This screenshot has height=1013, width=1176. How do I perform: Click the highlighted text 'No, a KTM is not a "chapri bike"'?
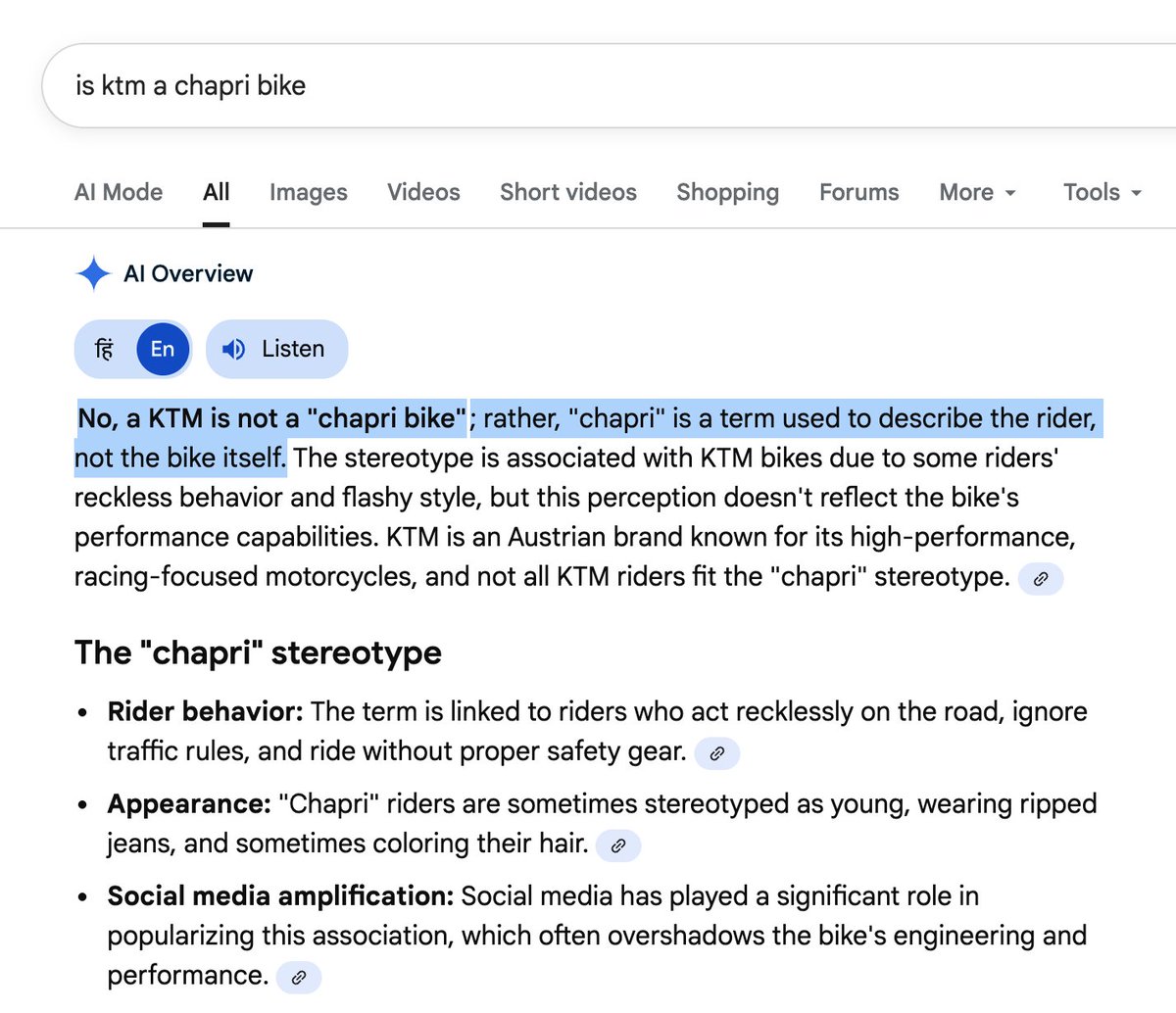pos(272,418)
